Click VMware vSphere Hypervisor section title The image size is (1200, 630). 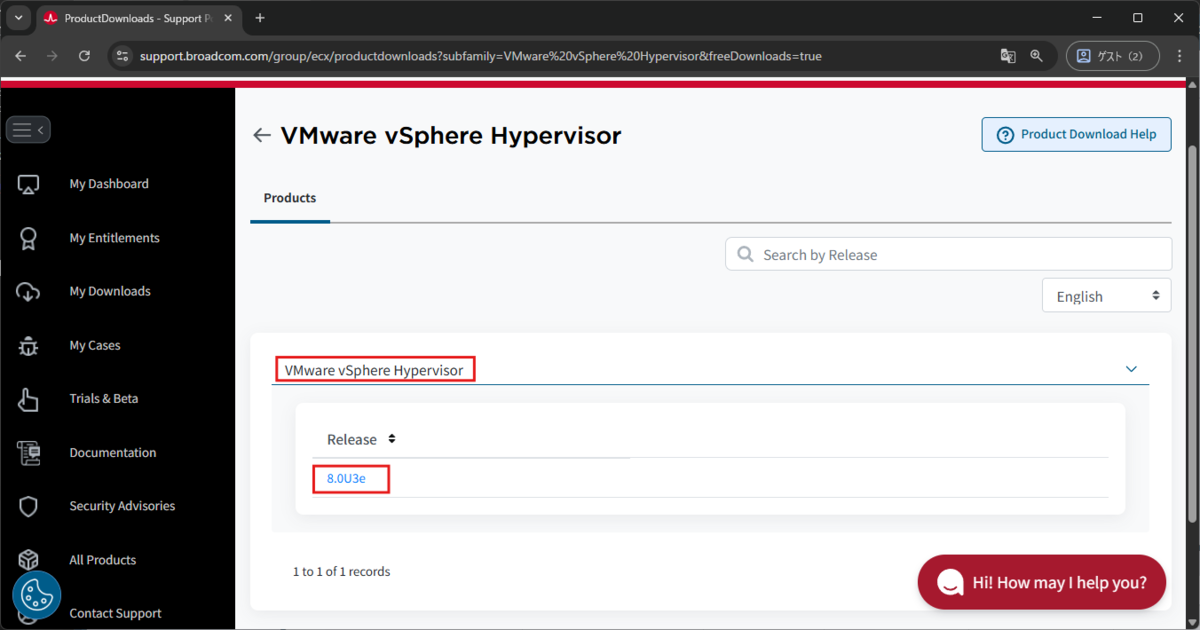tap(374, 370)
